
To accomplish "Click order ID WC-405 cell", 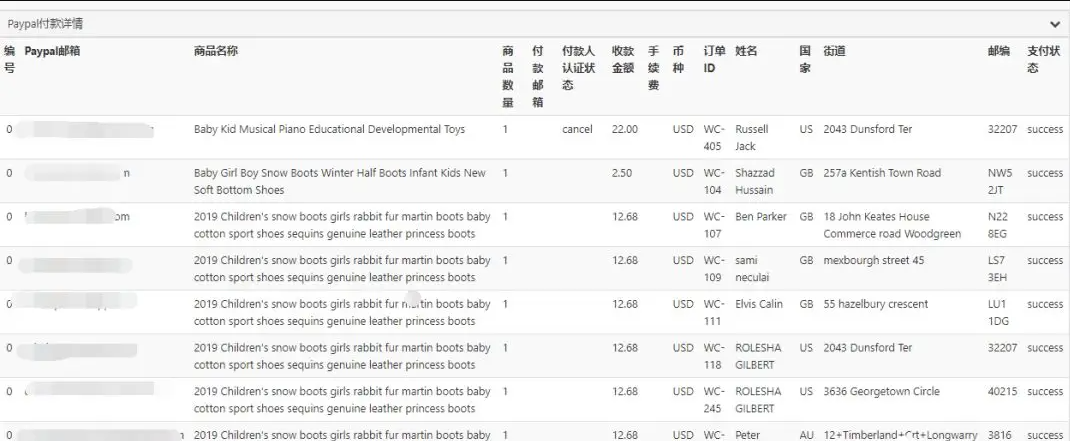I will pos(712,137).
